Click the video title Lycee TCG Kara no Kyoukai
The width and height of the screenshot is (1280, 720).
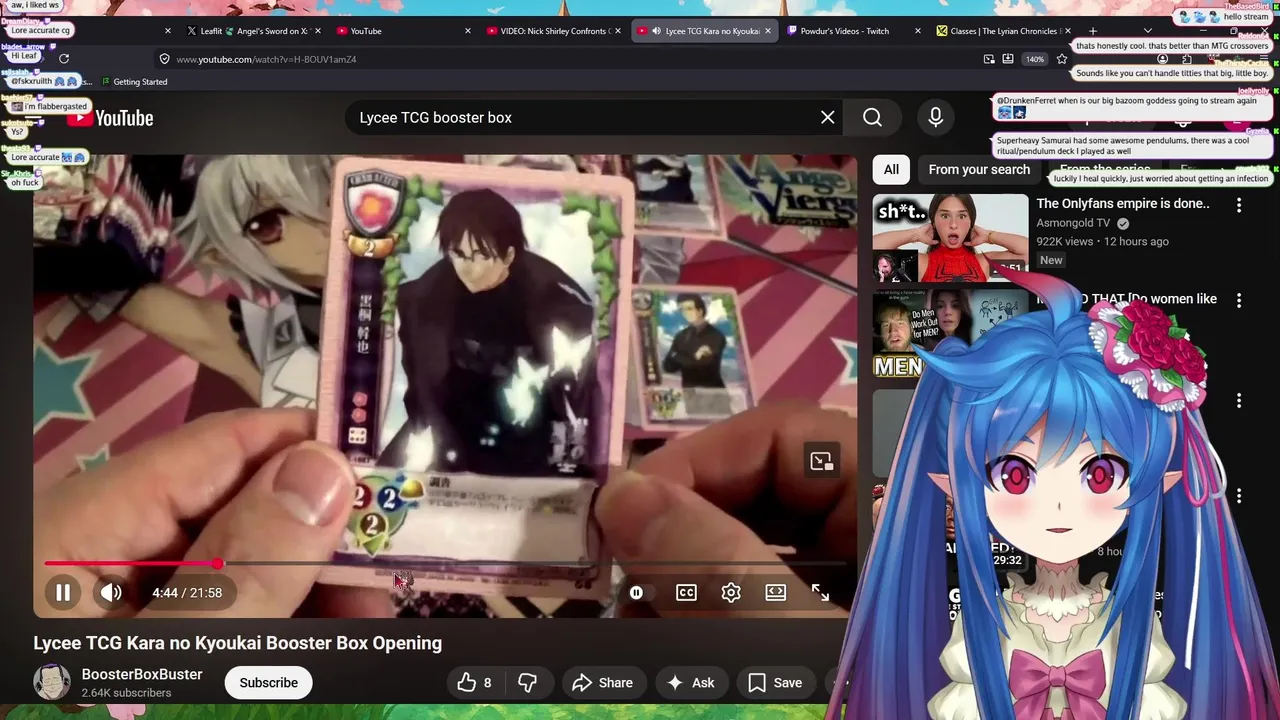[237, 643]
